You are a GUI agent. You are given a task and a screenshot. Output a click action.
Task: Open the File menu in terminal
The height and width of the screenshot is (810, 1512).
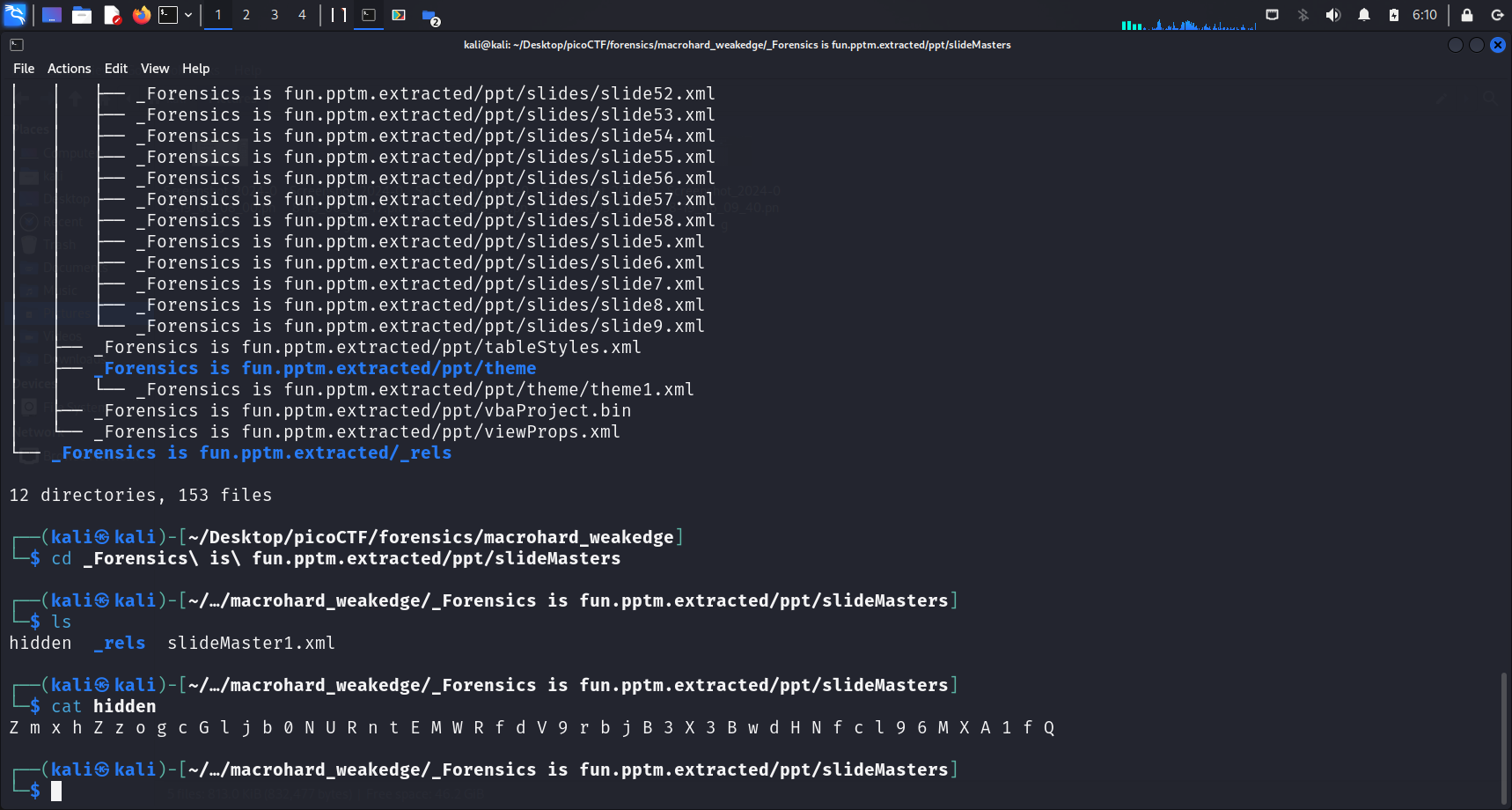tap(24, 69)
